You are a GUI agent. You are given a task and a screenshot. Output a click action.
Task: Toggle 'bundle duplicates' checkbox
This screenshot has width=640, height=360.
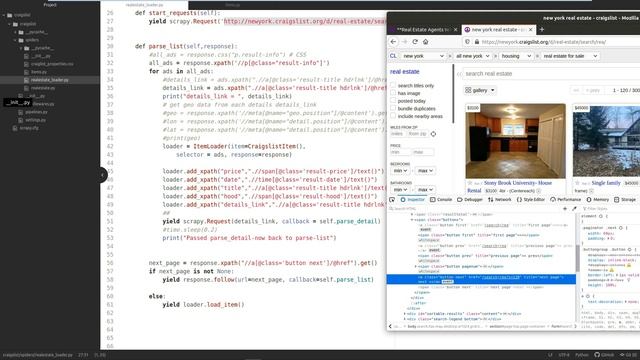click(393, 108)
